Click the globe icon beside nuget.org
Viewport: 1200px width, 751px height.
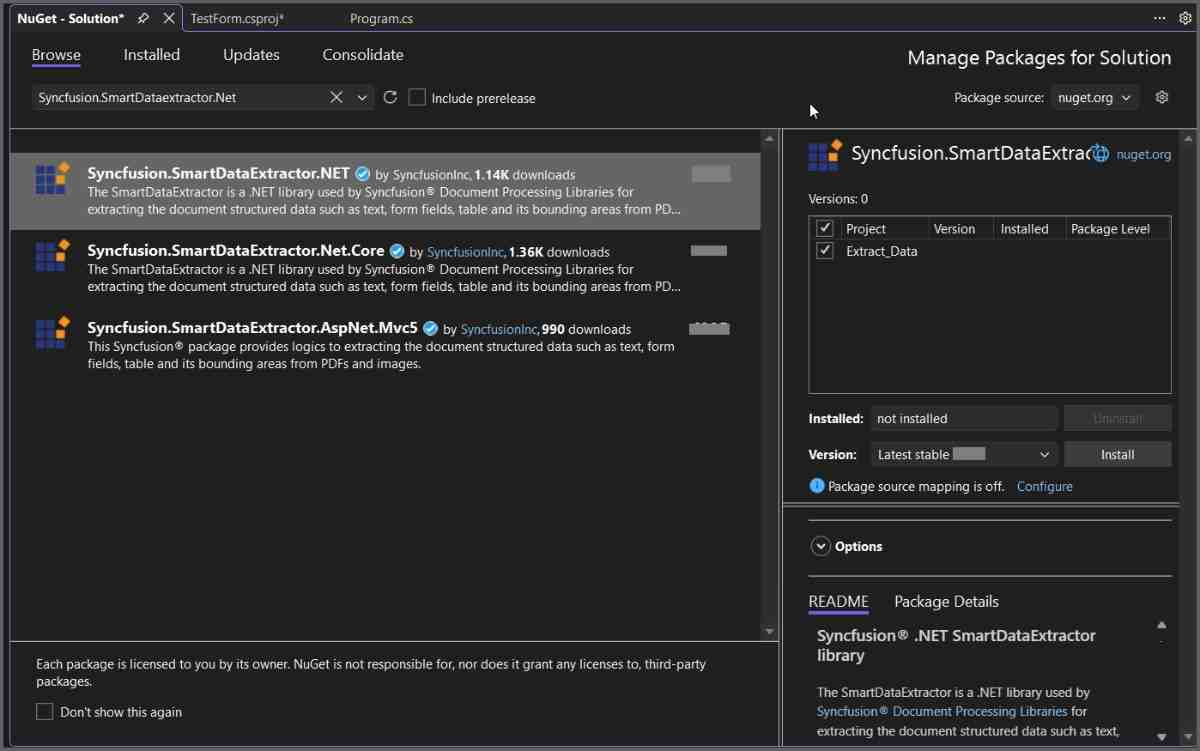(x=1100, y=154)
